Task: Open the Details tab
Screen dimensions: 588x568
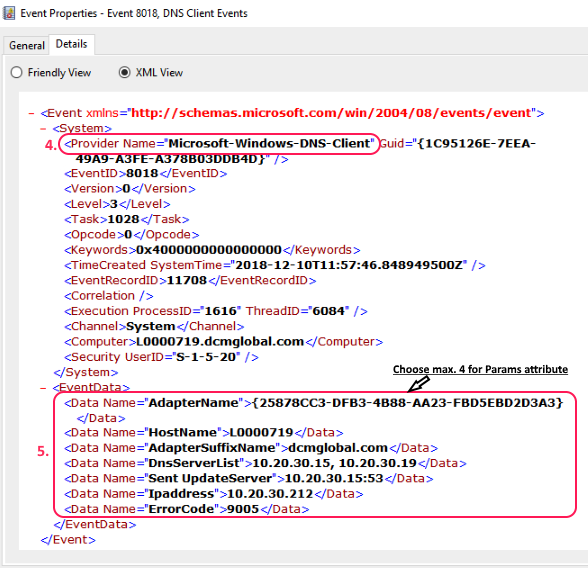Action: (72, 44)
